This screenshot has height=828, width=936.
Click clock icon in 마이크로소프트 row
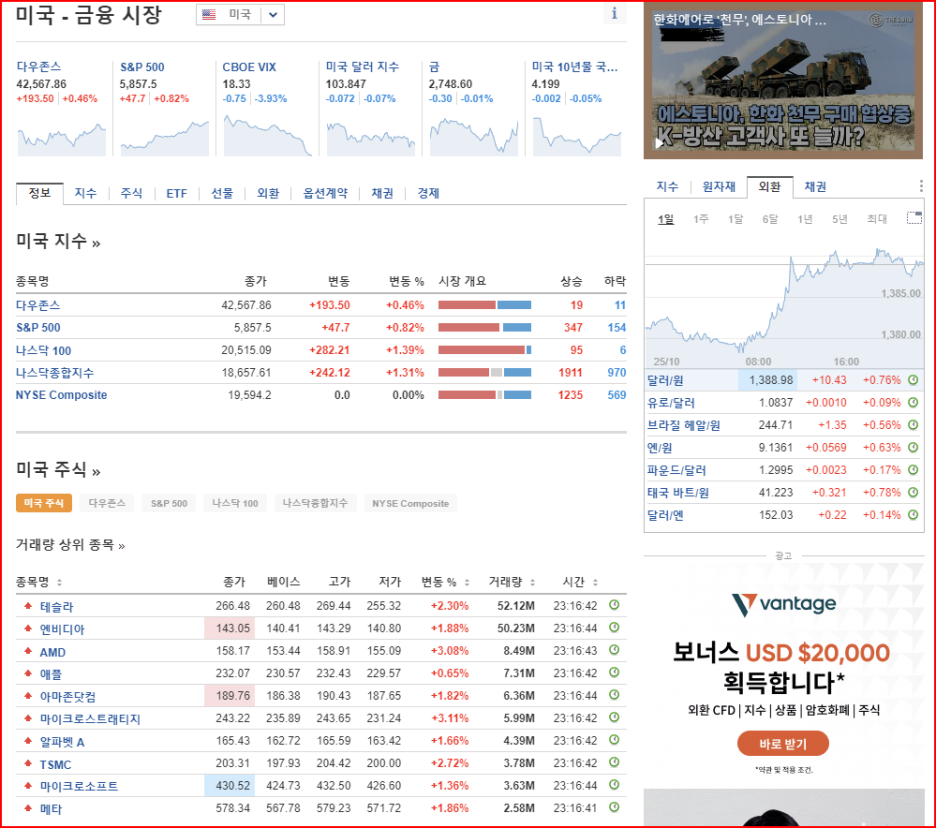point(614,785)
